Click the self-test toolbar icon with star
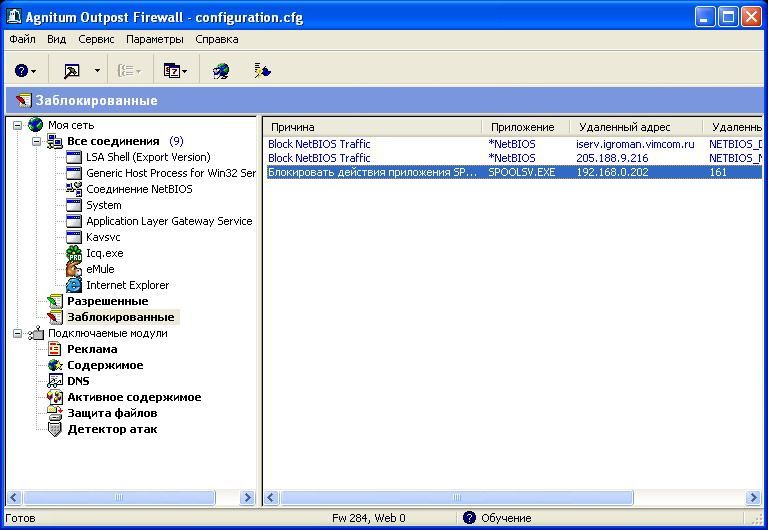 tap(263, 71)
